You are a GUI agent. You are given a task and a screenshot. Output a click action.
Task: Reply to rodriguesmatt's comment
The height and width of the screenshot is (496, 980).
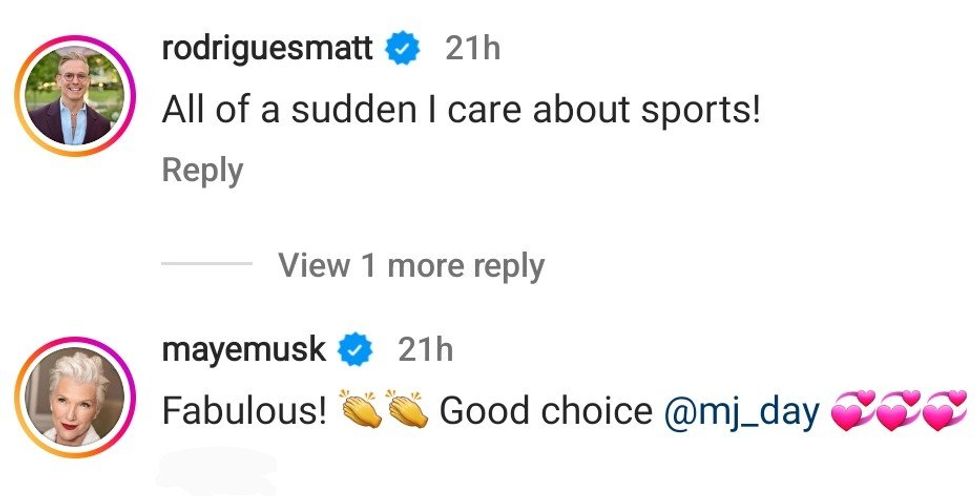pos(202,171)
